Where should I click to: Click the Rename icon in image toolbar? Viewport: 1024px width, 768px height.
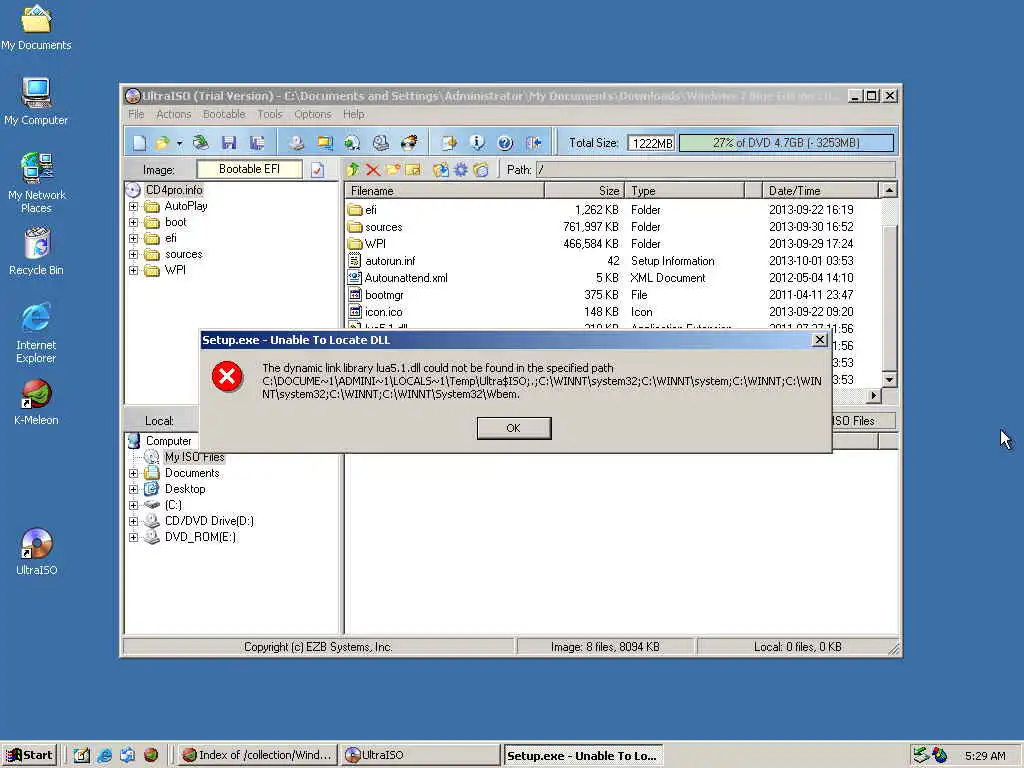[x=413, y=170]
